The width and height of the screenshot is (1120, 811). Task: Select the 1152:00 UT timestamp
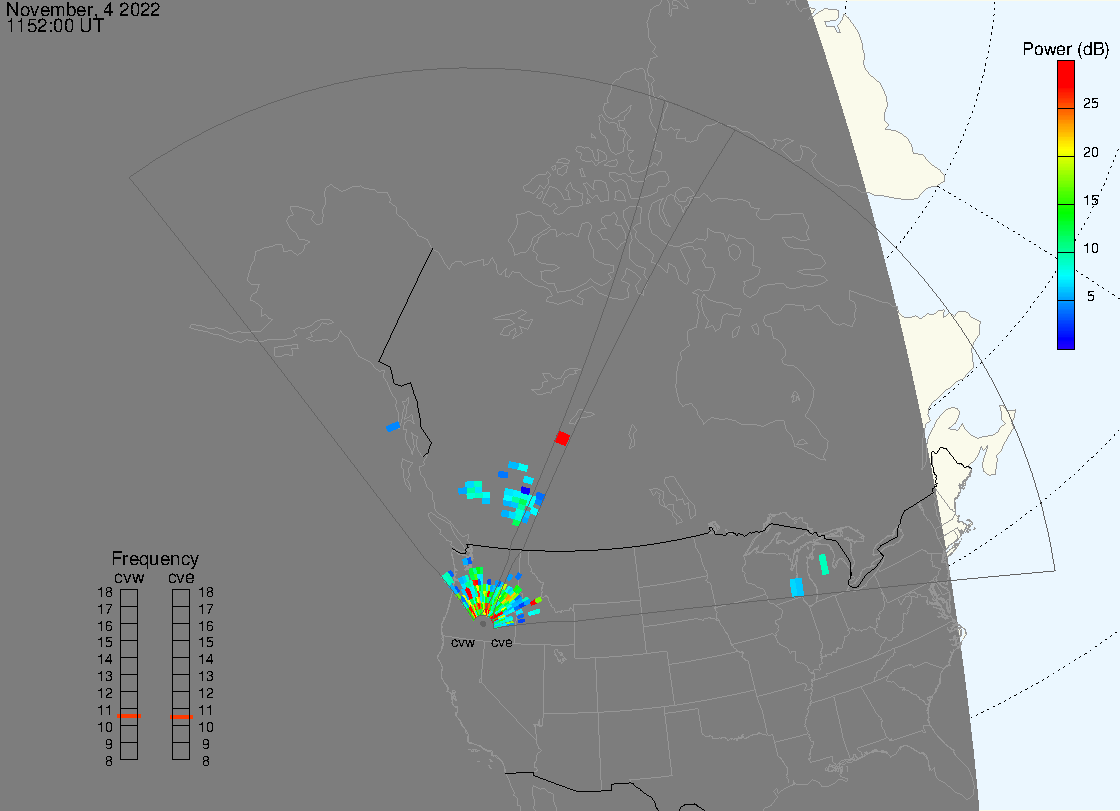coord(56,26)
